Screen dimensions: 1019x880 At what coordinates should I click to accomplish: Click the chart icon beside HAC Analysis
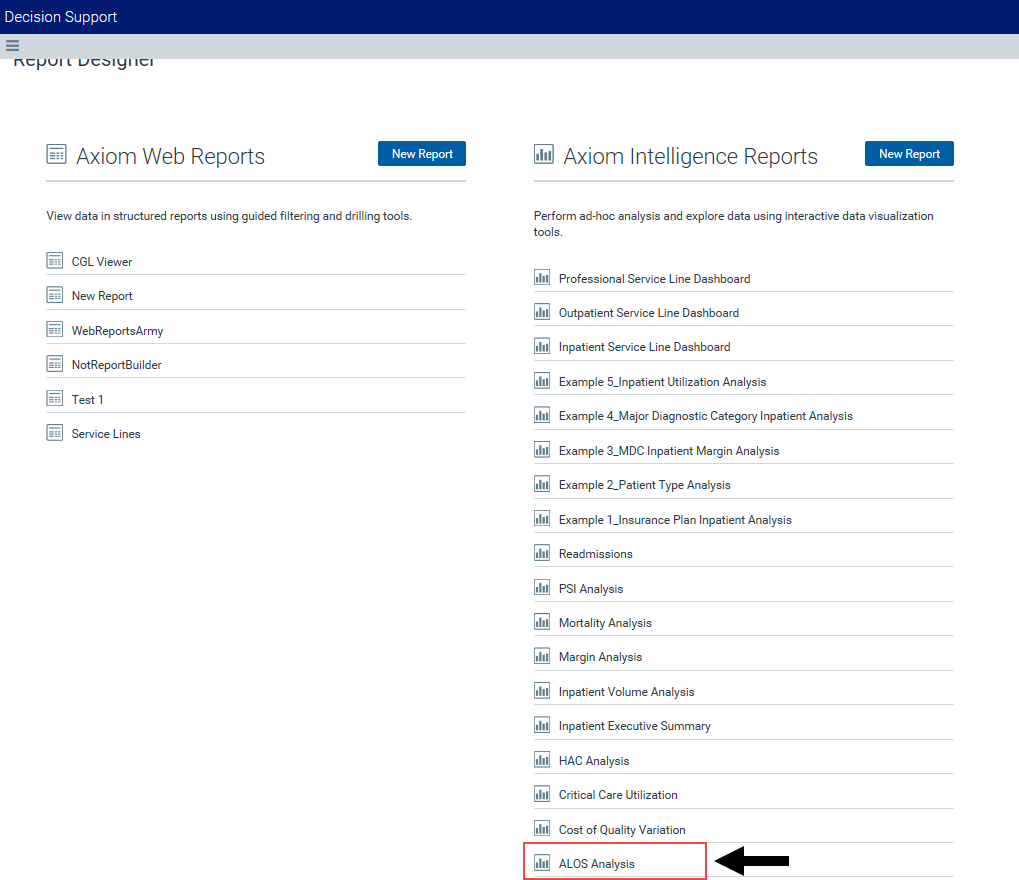point(542,760)
